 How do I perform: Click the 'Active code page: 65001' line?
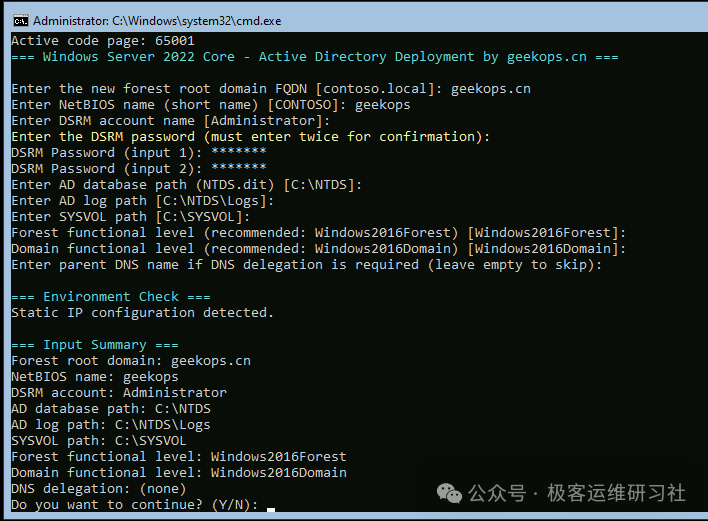click(102, 41)
